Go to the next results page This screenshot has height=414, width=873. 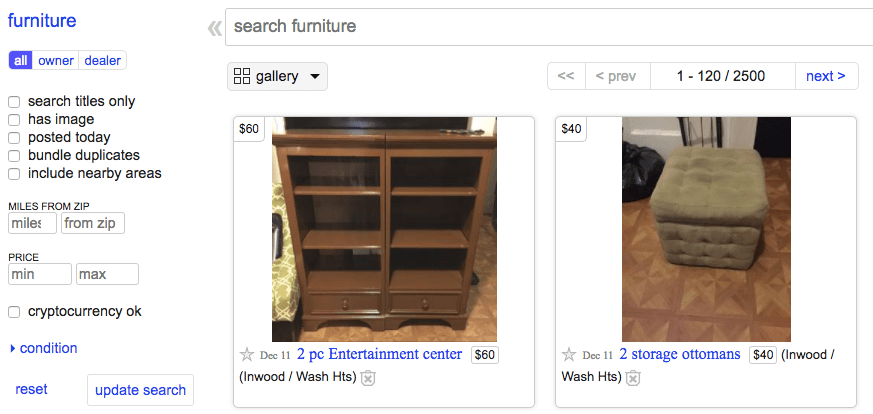825,76
